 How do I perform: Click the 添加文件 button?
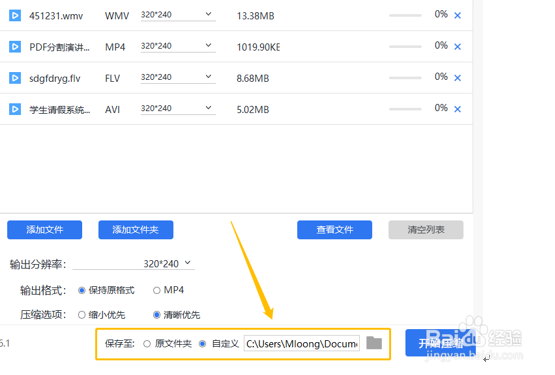click(45, 230)
